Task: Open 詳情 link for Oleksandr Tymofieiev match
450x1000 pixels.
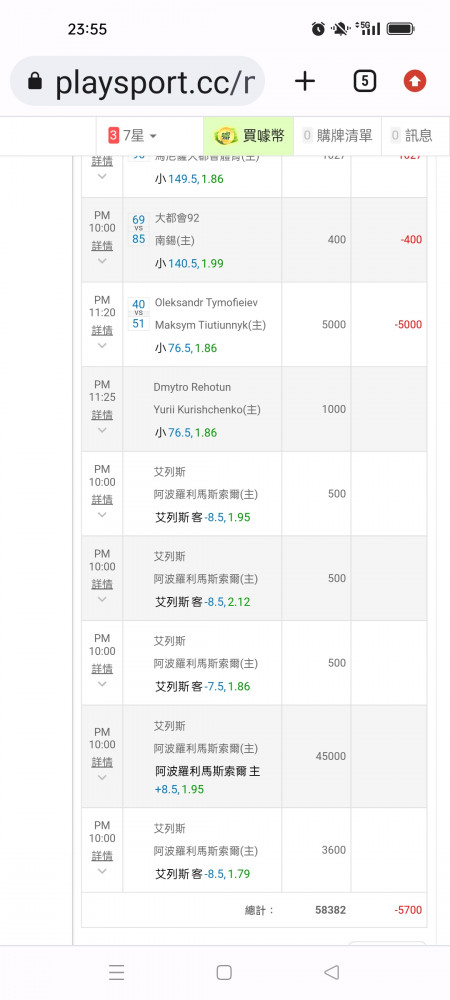Action: pyautogui.click(x=102, y=330)
